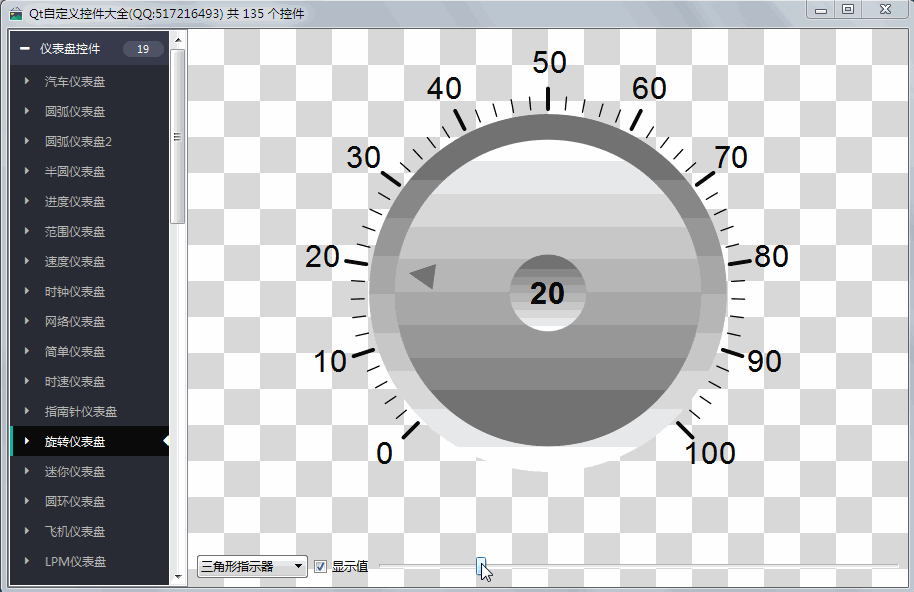Expand arrow beside 圆弧仪表盘

click(27, 111)
